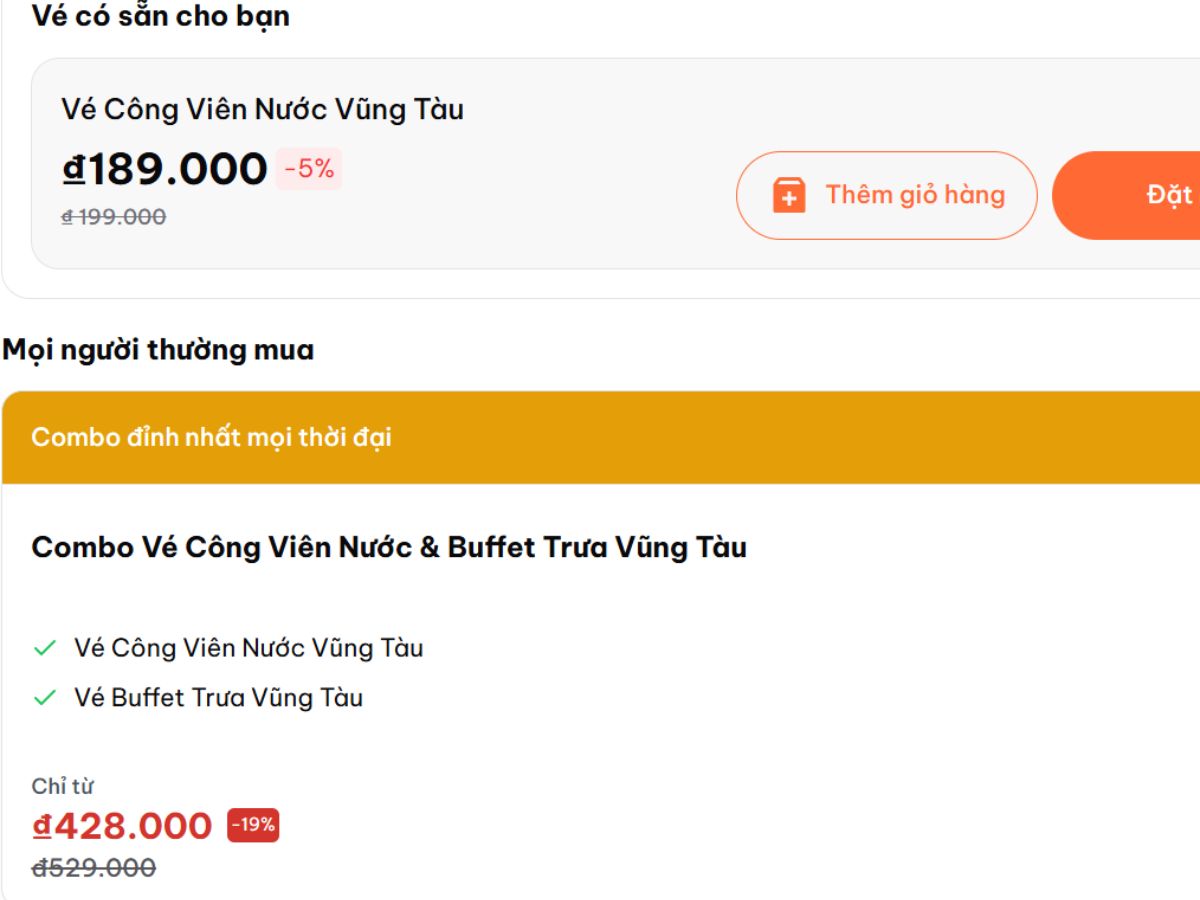Open Combo Vé Công Viên Nước & Buffet Trưa title
1200x900 pixels.
pos(389,547)
